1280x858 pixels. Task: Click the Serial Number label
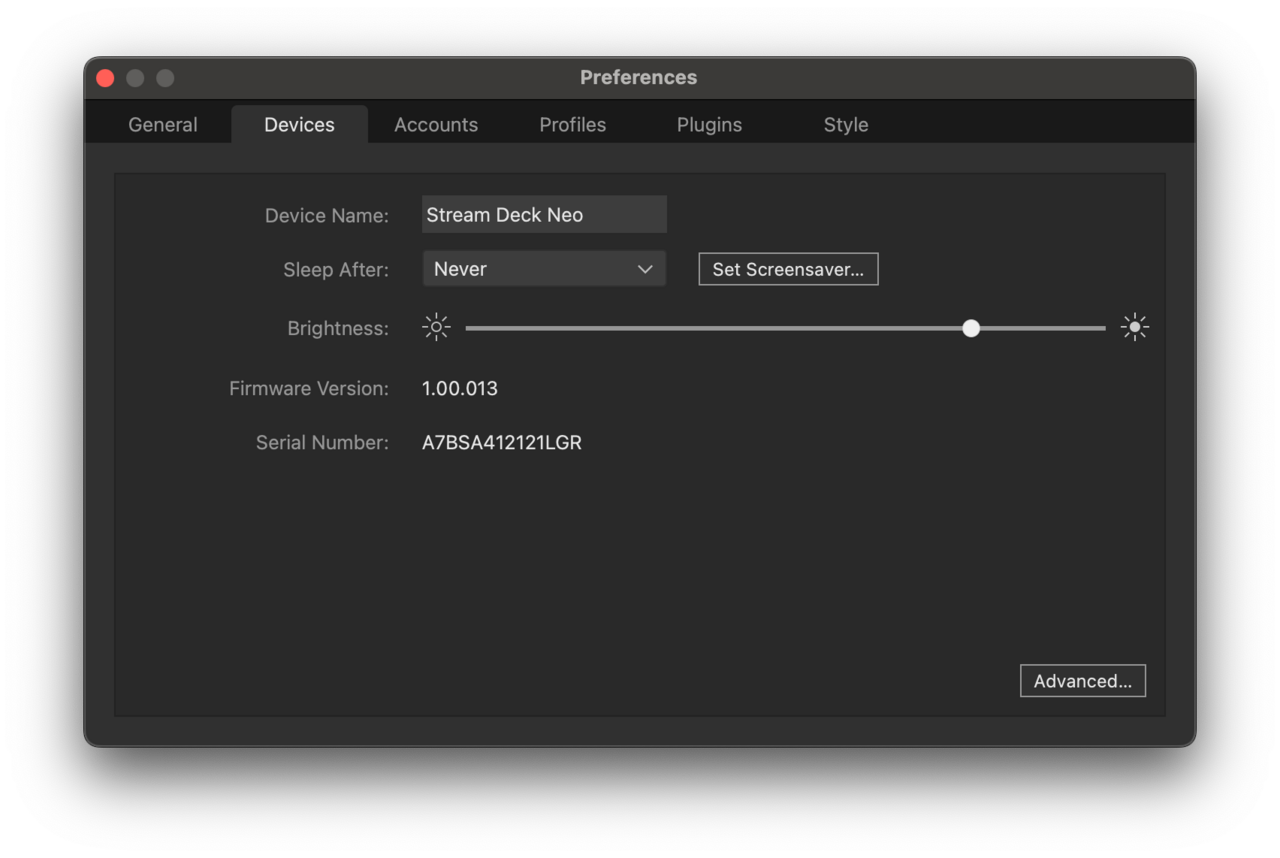322,442
